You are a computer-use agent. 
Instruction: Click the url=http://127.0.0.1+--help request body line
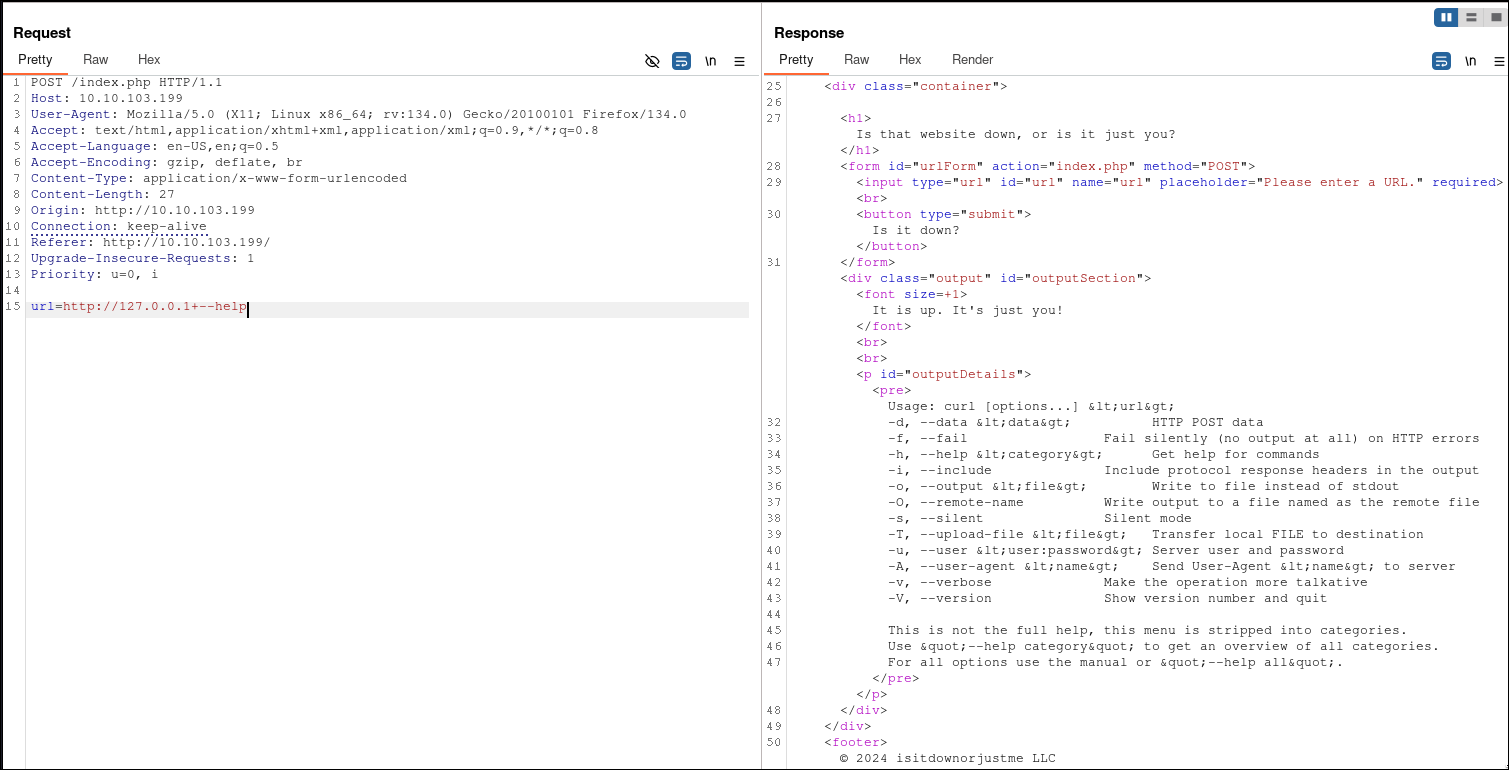coord(139,306)
